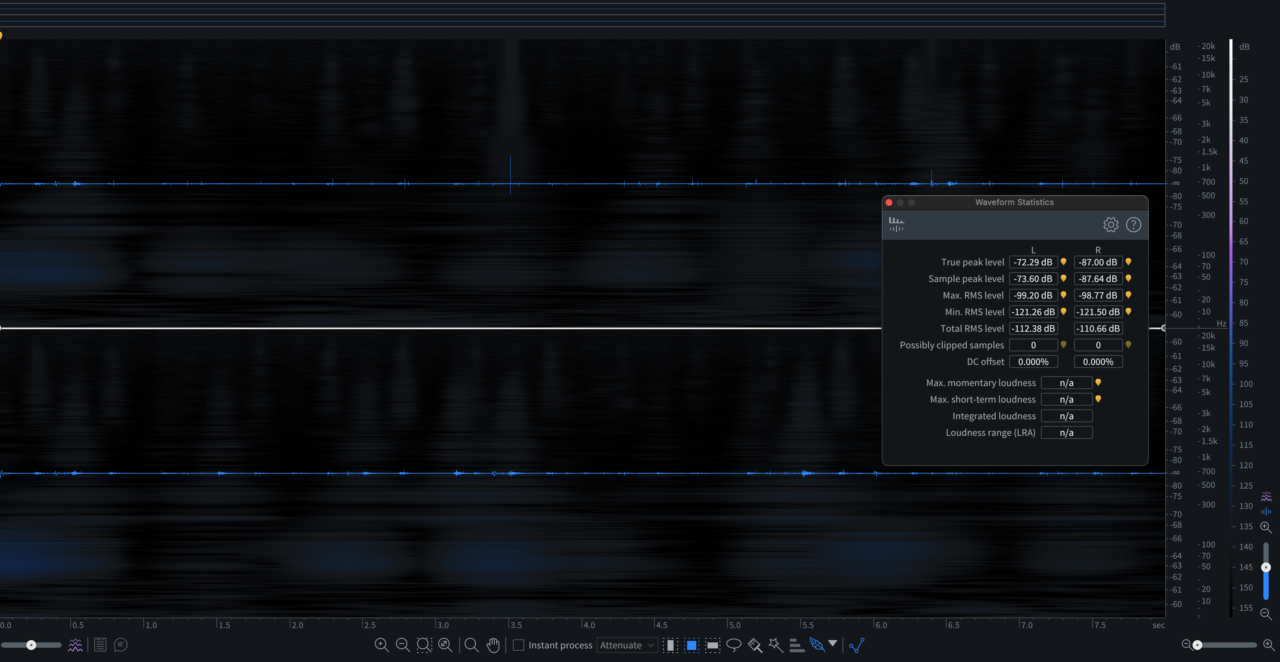
Task: Jump to the max momentary loudness marker
Action: (1098, 382)
